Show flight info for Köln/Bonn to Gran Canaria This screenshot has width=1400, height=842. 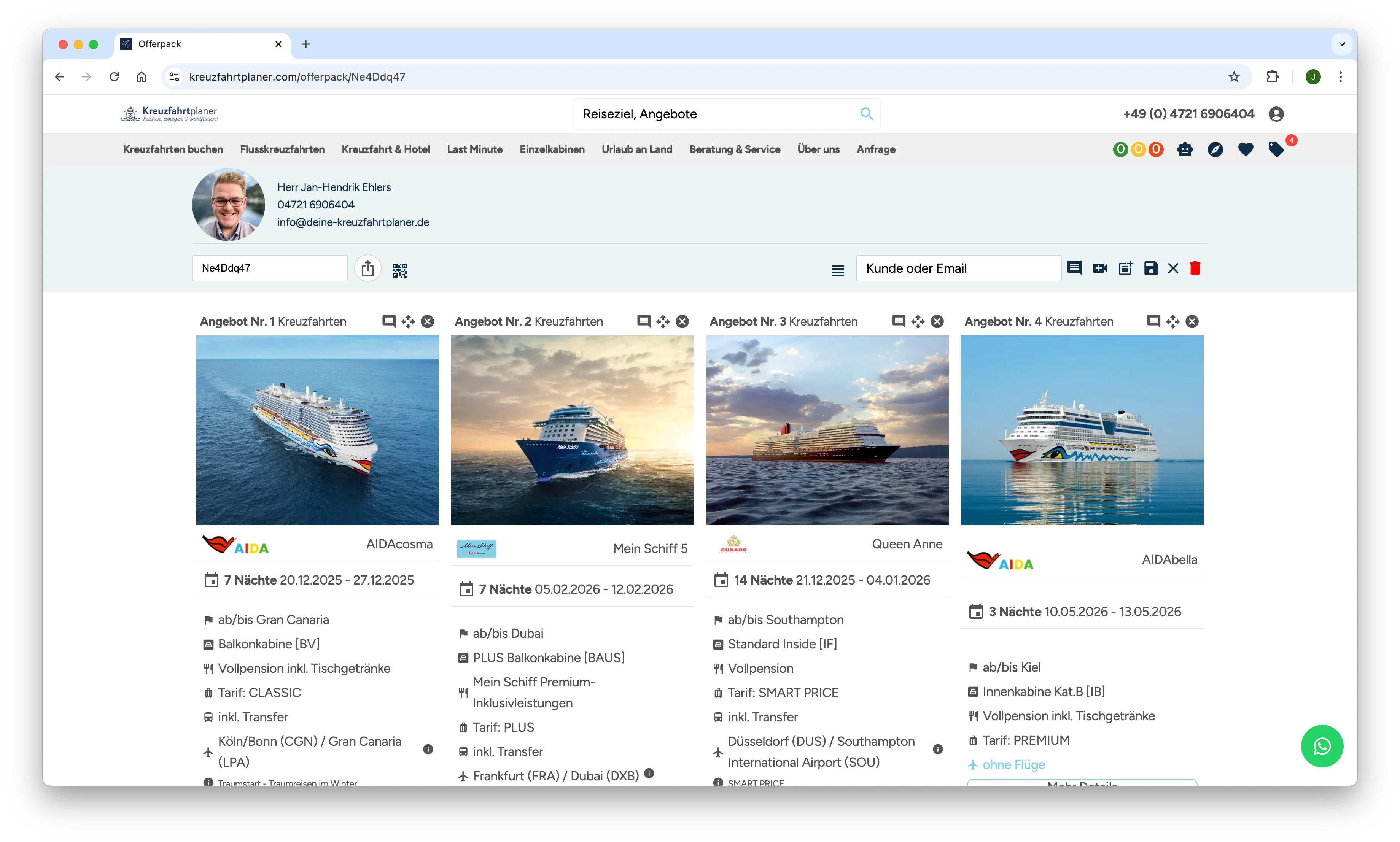(x=428, y=750)
